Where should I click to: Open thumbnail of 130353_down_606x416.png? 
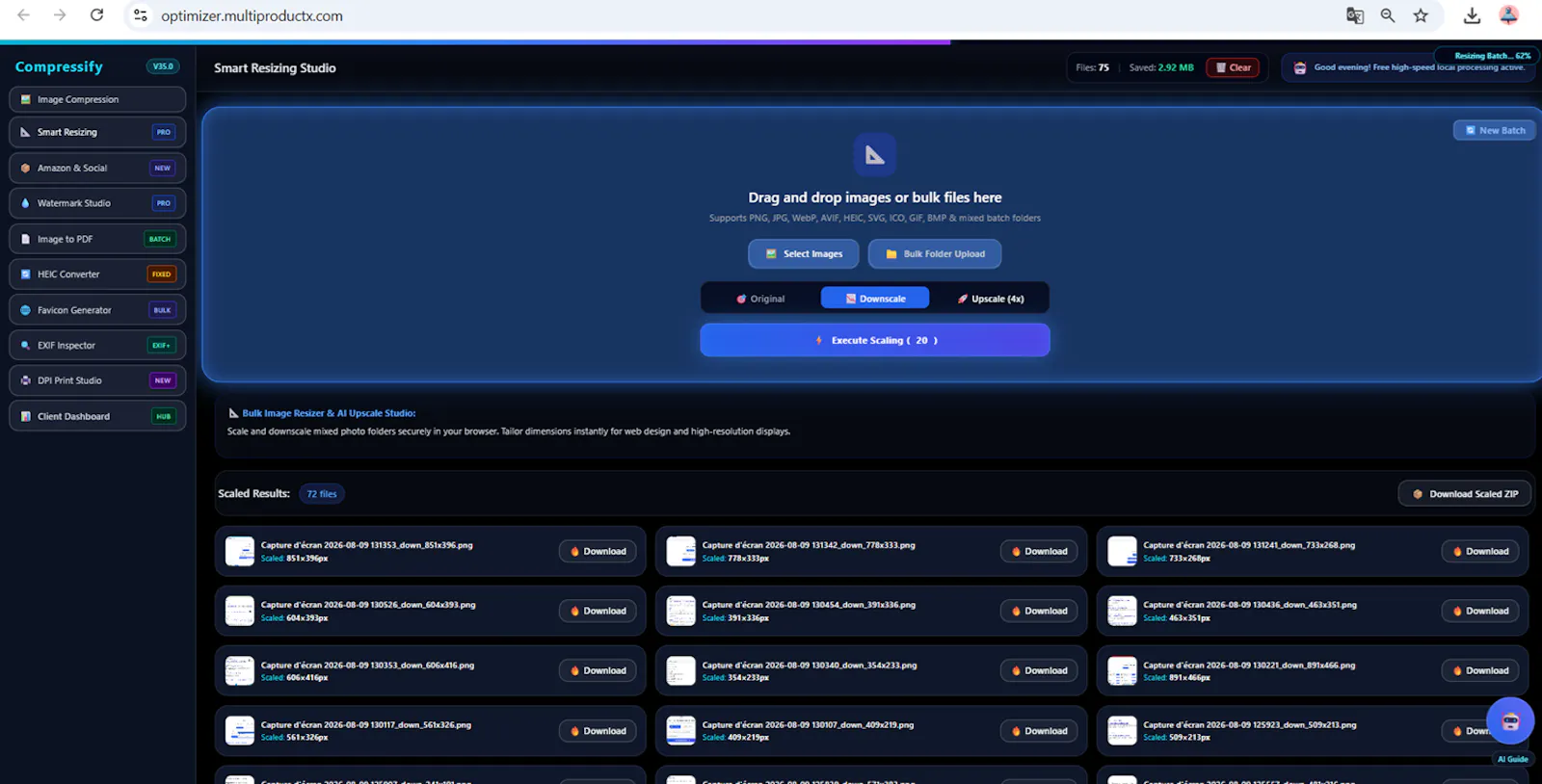[240, 670]
